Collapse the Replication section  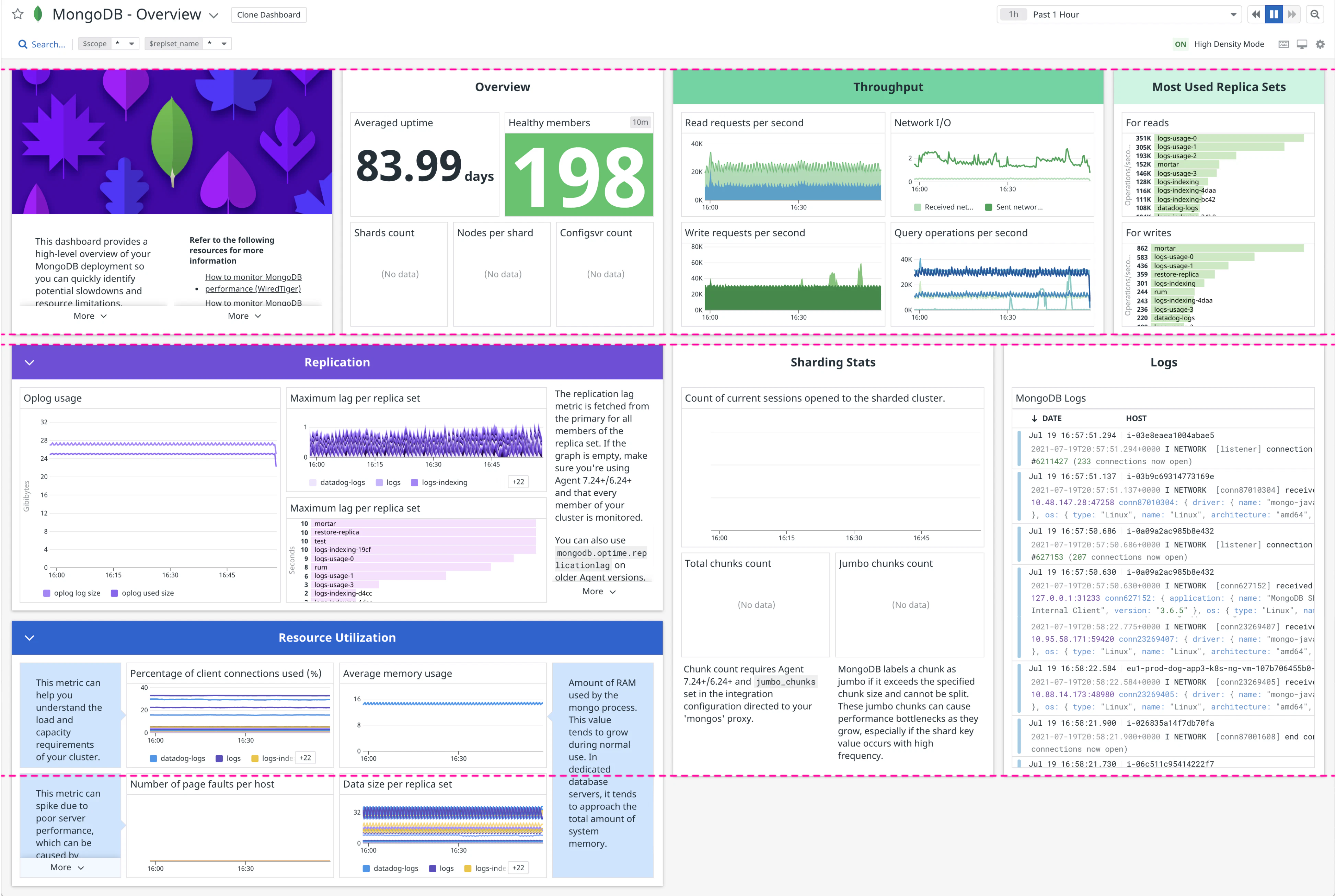point(30,362)
